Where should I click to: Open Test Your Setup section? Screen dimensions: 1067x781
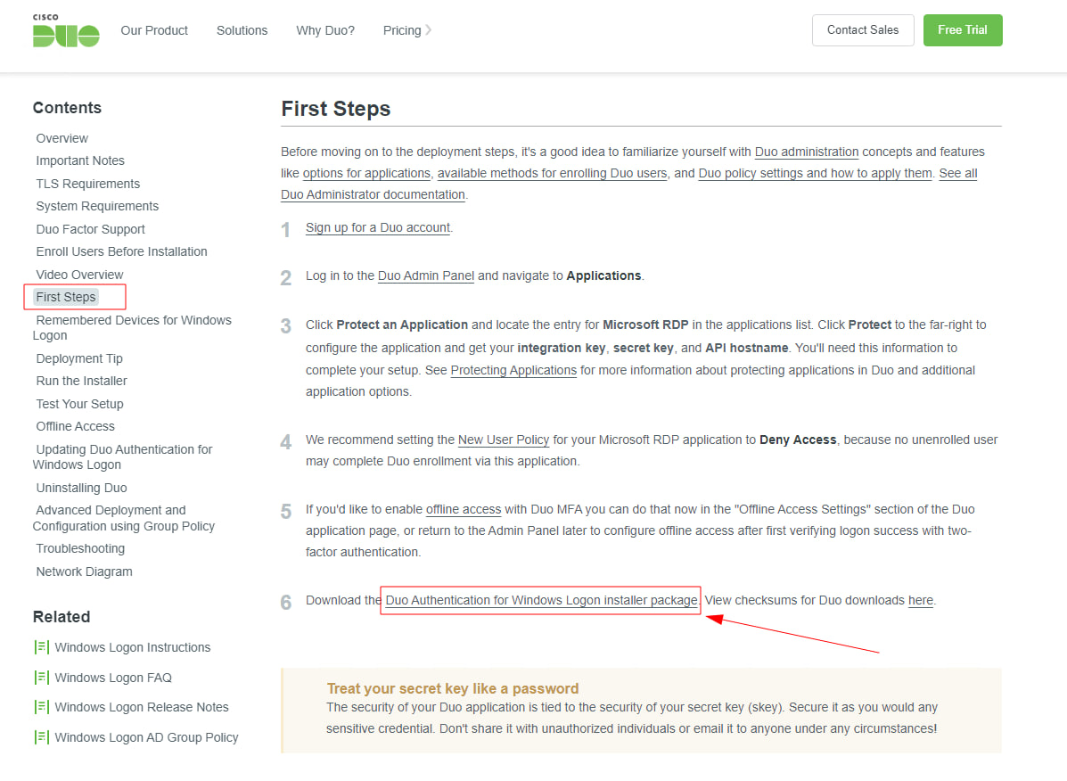(80, 404)
